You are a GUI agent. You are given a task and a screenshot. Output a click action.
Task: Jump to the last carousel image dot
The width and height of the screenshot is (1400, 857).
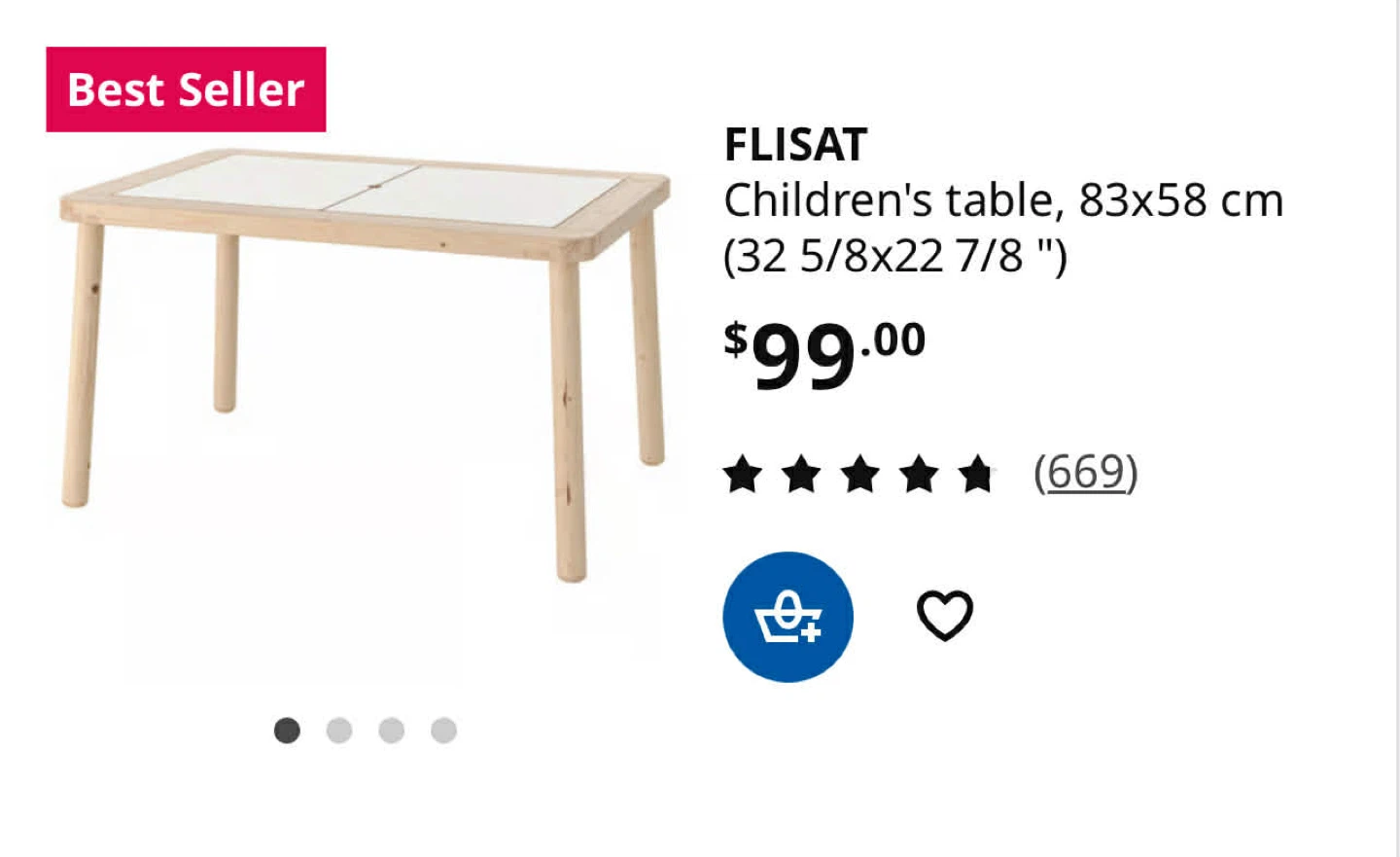tap(444, 730)
